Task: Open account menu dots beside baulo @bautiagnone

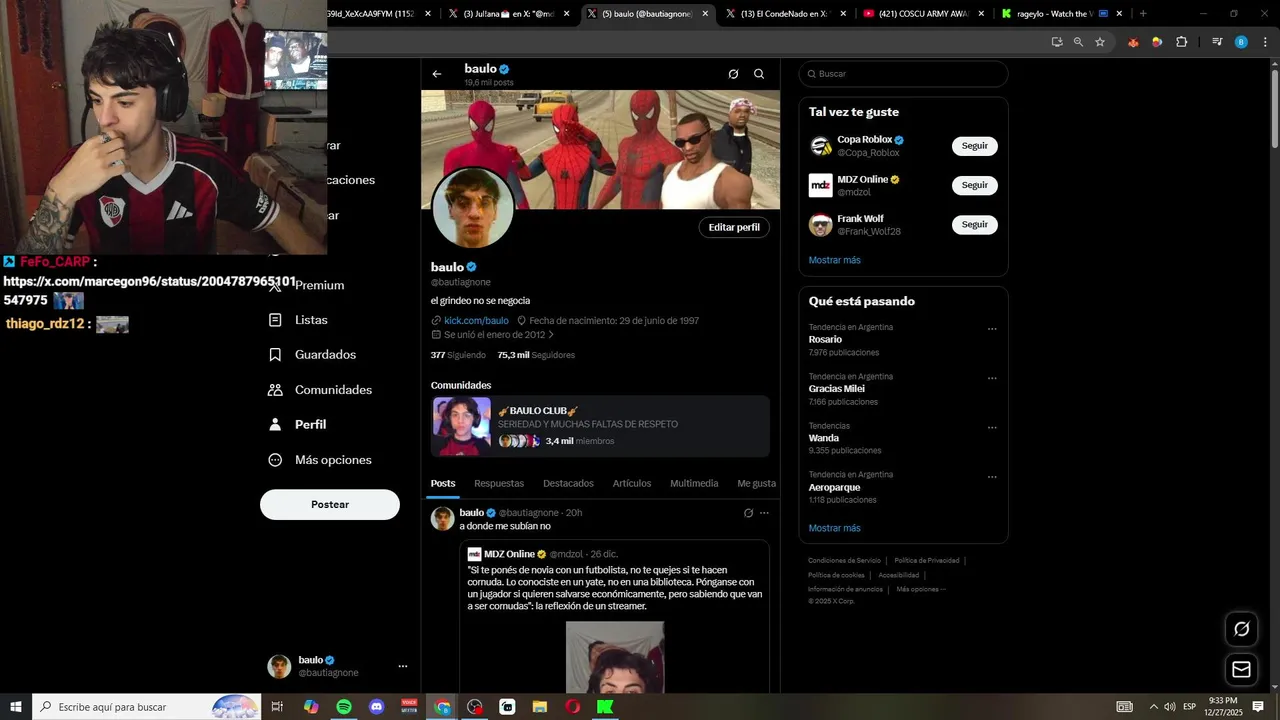Action: point(403,666)
